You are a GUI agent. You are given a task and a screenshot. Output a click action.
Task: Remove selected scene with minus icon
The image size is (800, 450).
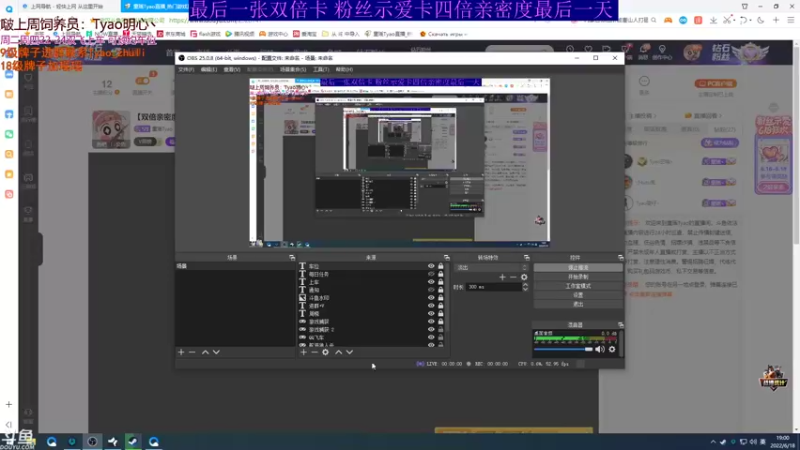pyautogui.click(x=192, y=352)
